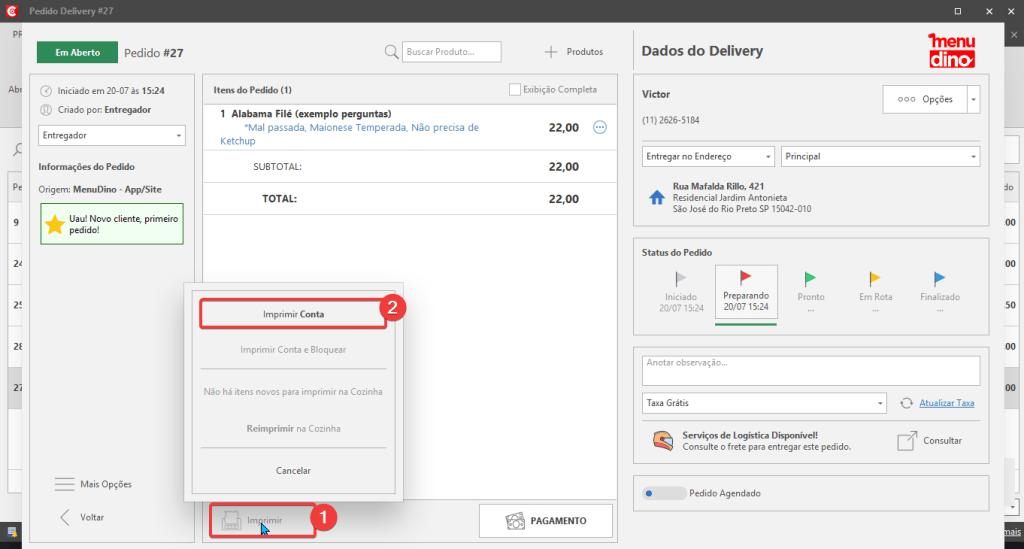Click the Consultar label
The image size is (1024, 549).
point(942,441)
